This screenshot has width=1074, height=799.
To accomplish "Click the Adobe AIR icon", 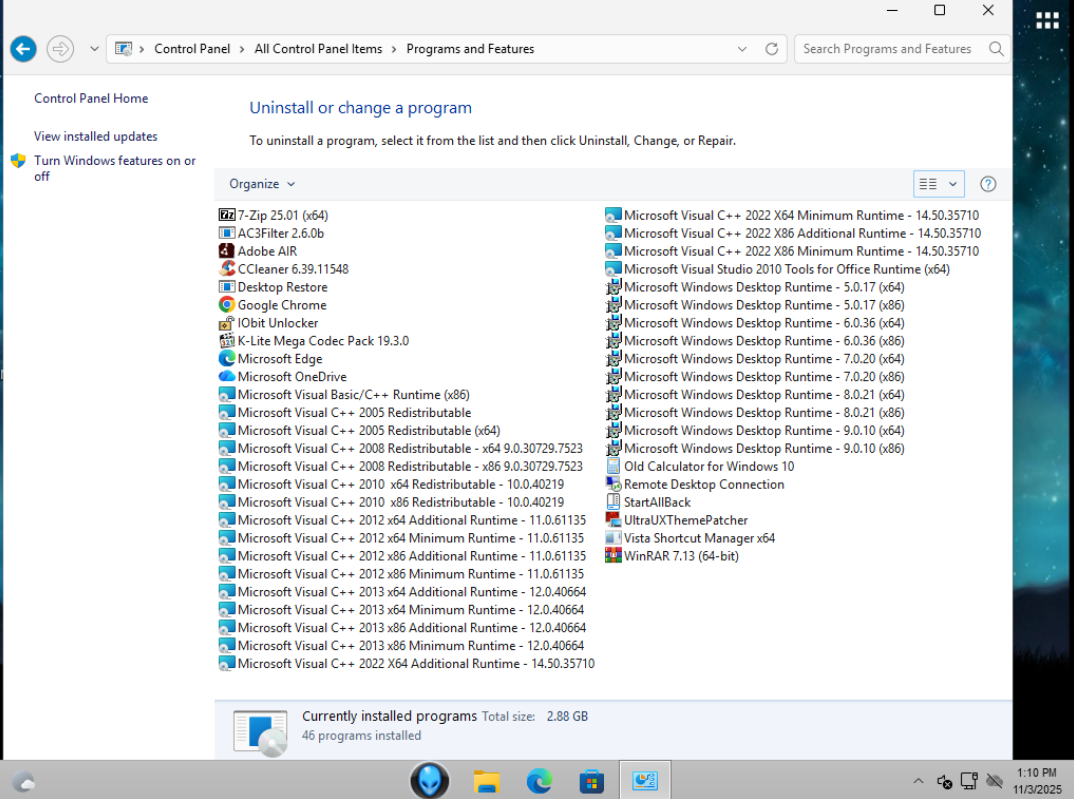I will (227, 251).
